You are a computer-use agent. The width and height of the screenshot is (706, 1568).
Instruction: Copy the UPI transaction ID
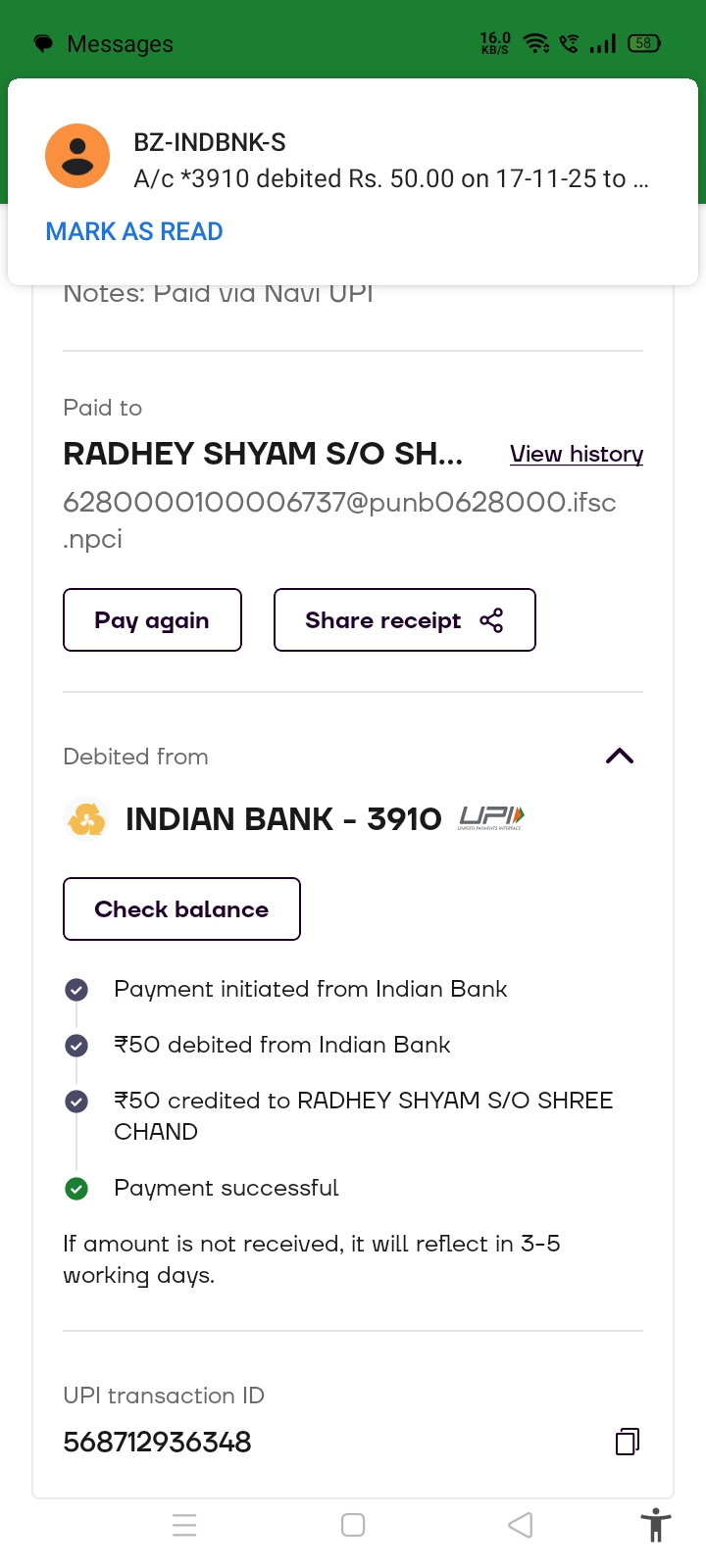pyautogui.click(x=628, y=1442)
